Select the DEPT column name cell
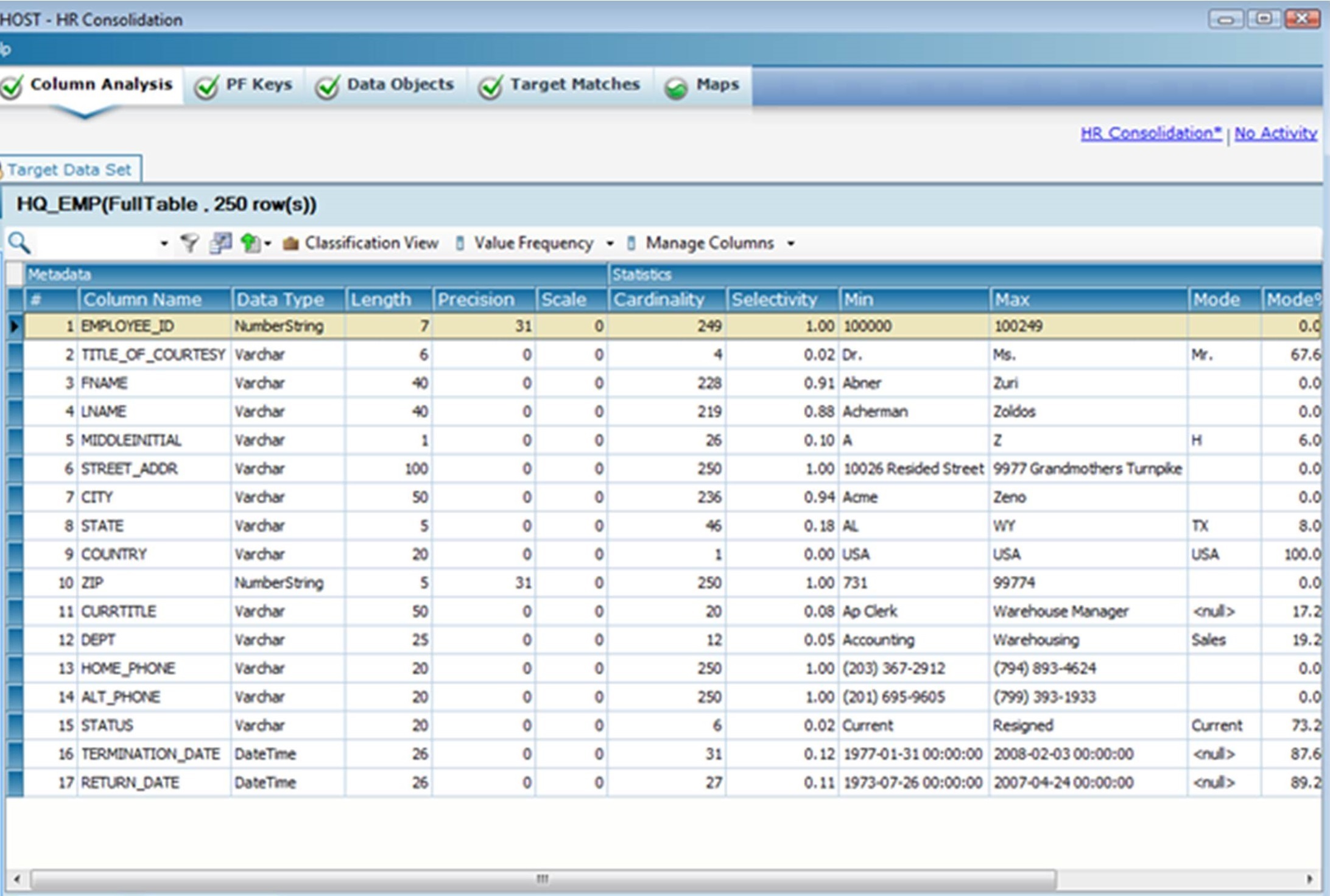The width and height of the screenshot is (1330, 896). click(x=155, y=640)
